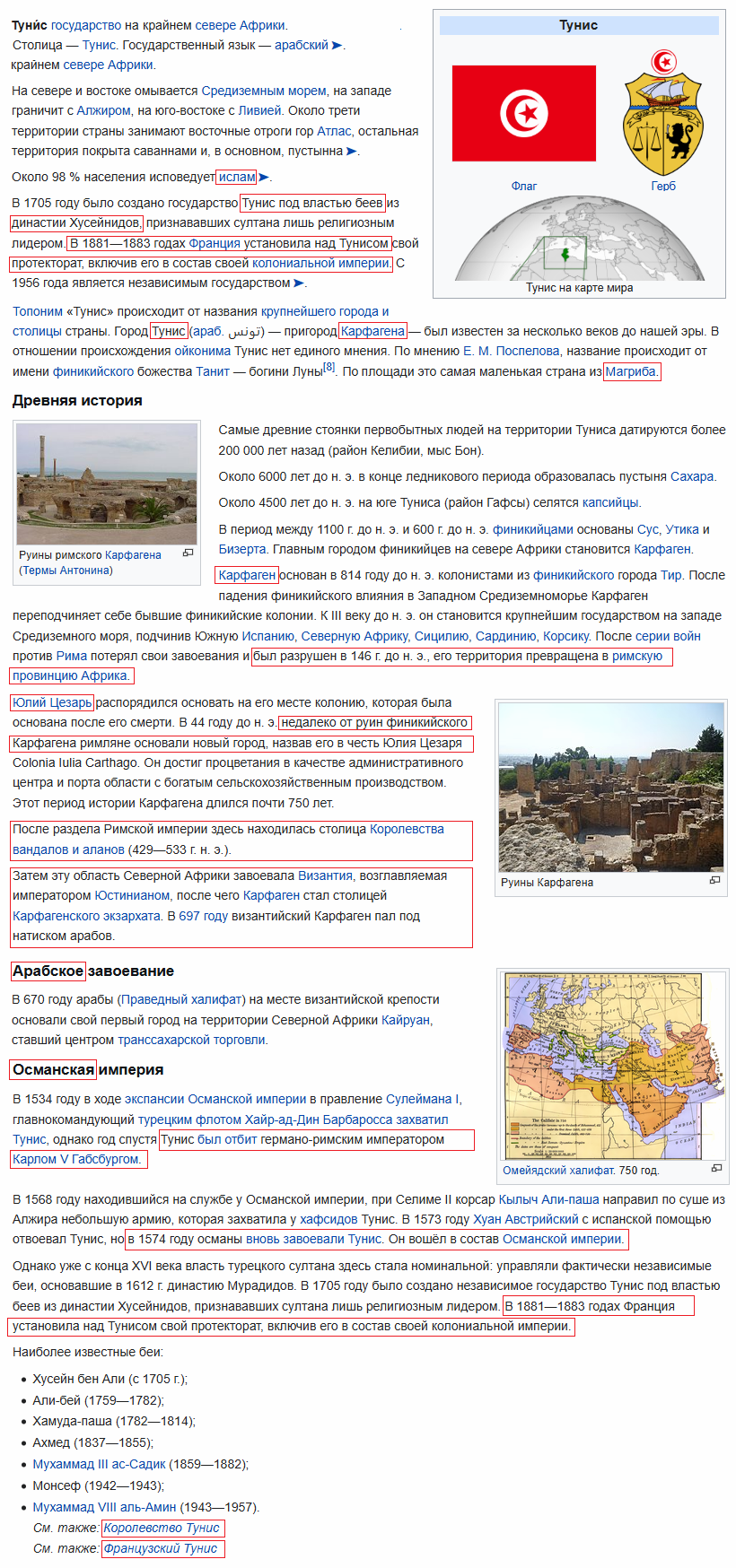Open the 'Юлий Цезарь' link
Screen dimensions: 736x1568
(52, 702)
